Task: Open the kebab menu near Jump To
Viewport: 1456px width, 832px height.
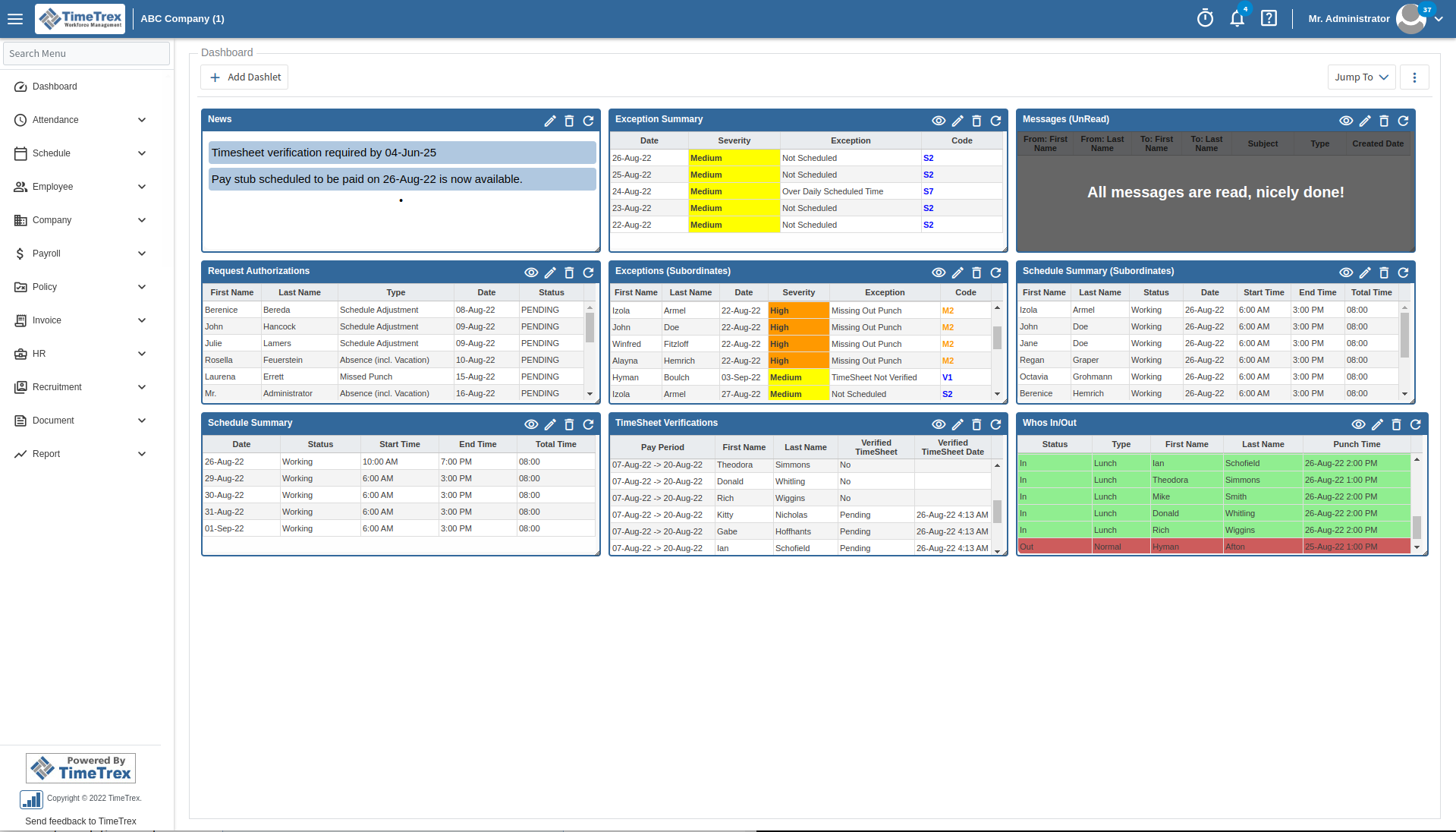Action: [x=1414, y=77]
